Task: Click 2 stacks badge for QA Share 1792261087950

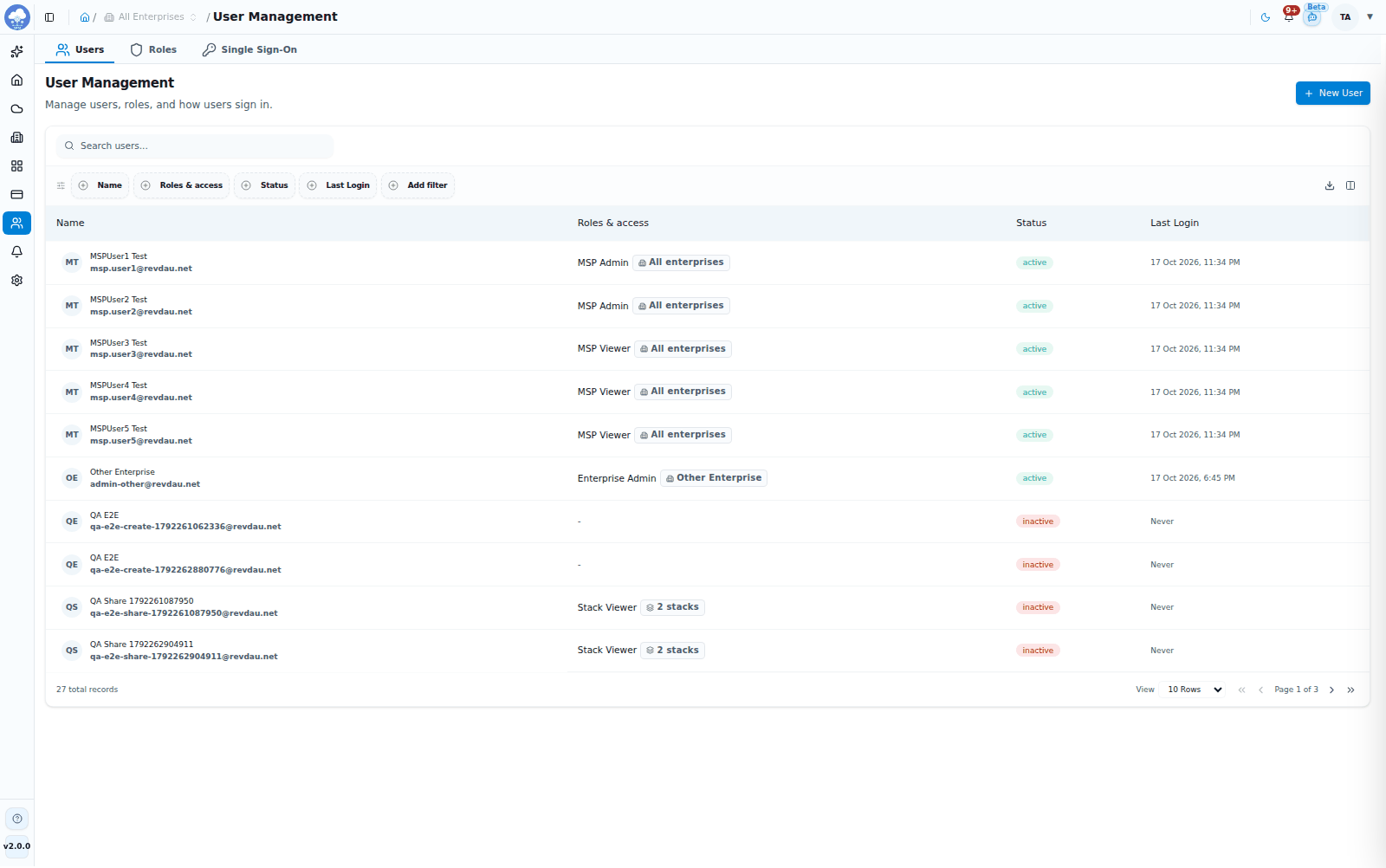Action: pos(673,607)
